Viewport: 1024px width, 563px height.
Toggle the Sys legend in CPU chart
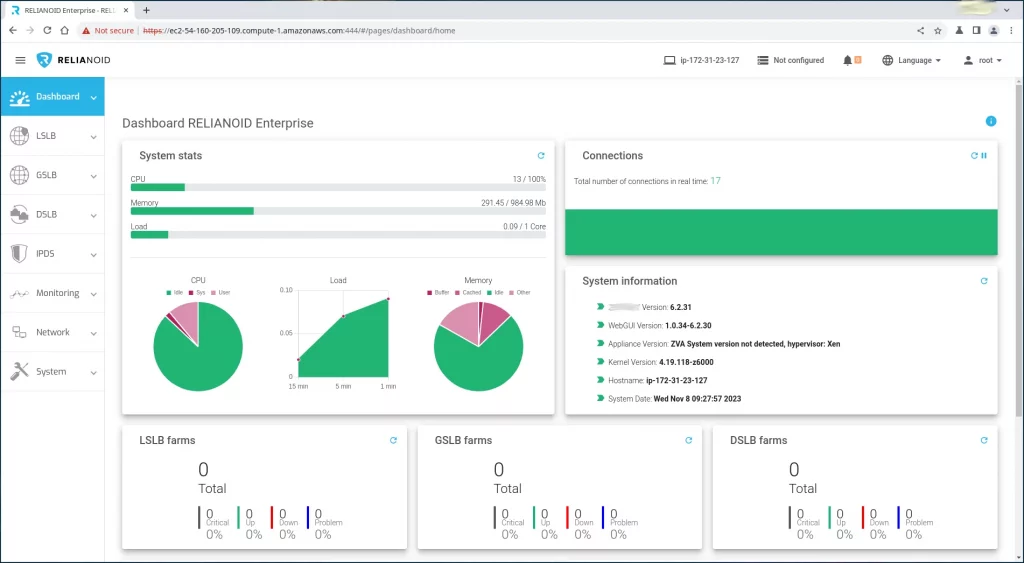197,293
